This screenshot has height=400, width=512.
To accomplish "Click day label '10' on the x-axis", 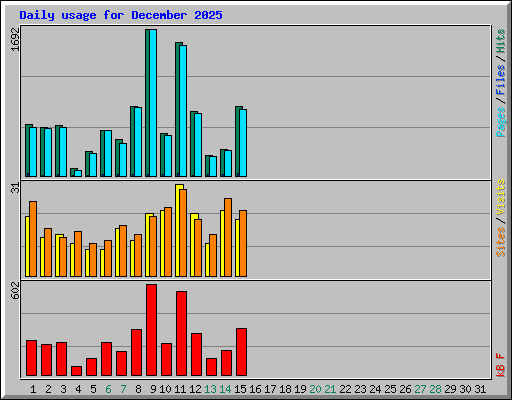I will click(x=165, y=389).
